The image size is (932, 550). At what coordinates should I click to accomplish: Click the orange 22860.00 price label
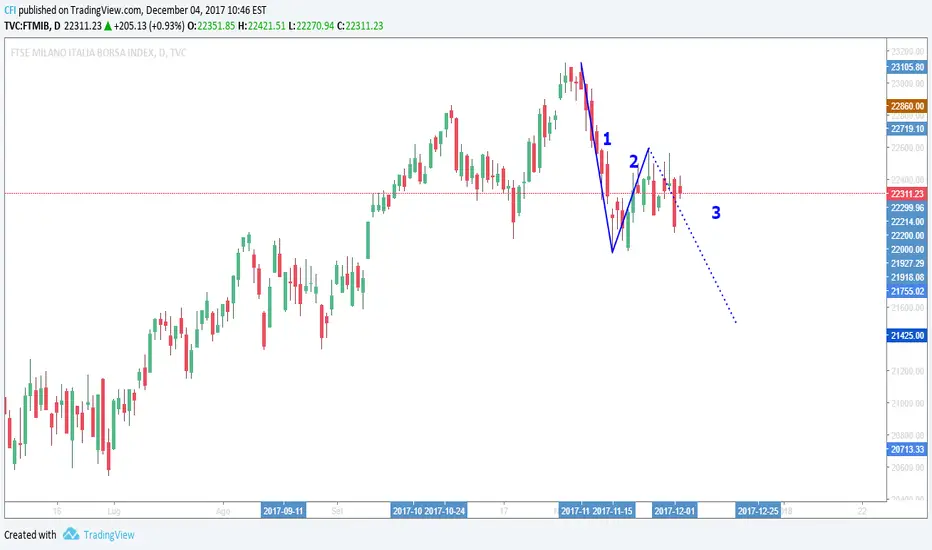(x=907, y=106)
